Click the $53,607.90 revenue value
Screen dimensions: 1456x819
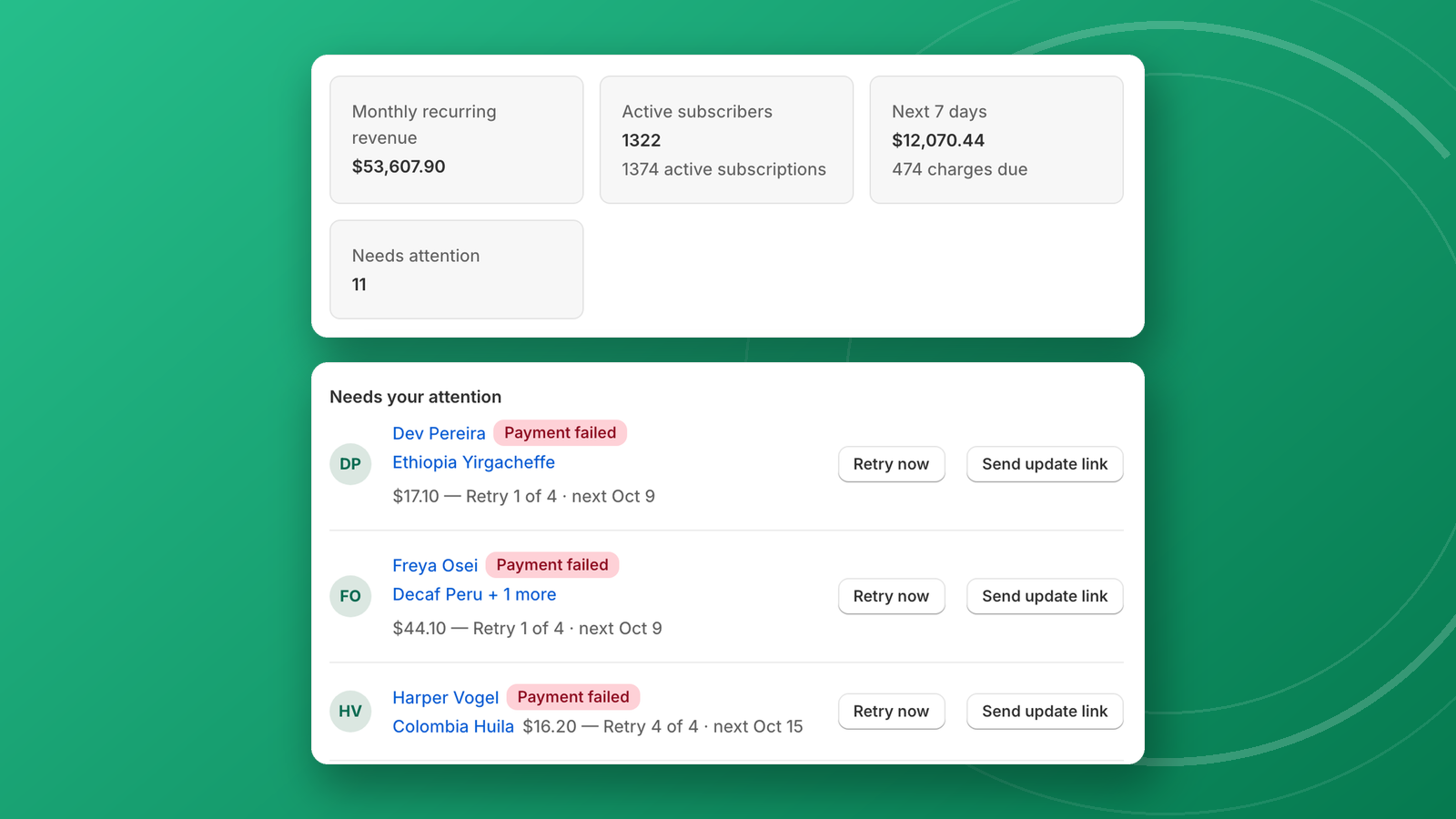point(399,167)
